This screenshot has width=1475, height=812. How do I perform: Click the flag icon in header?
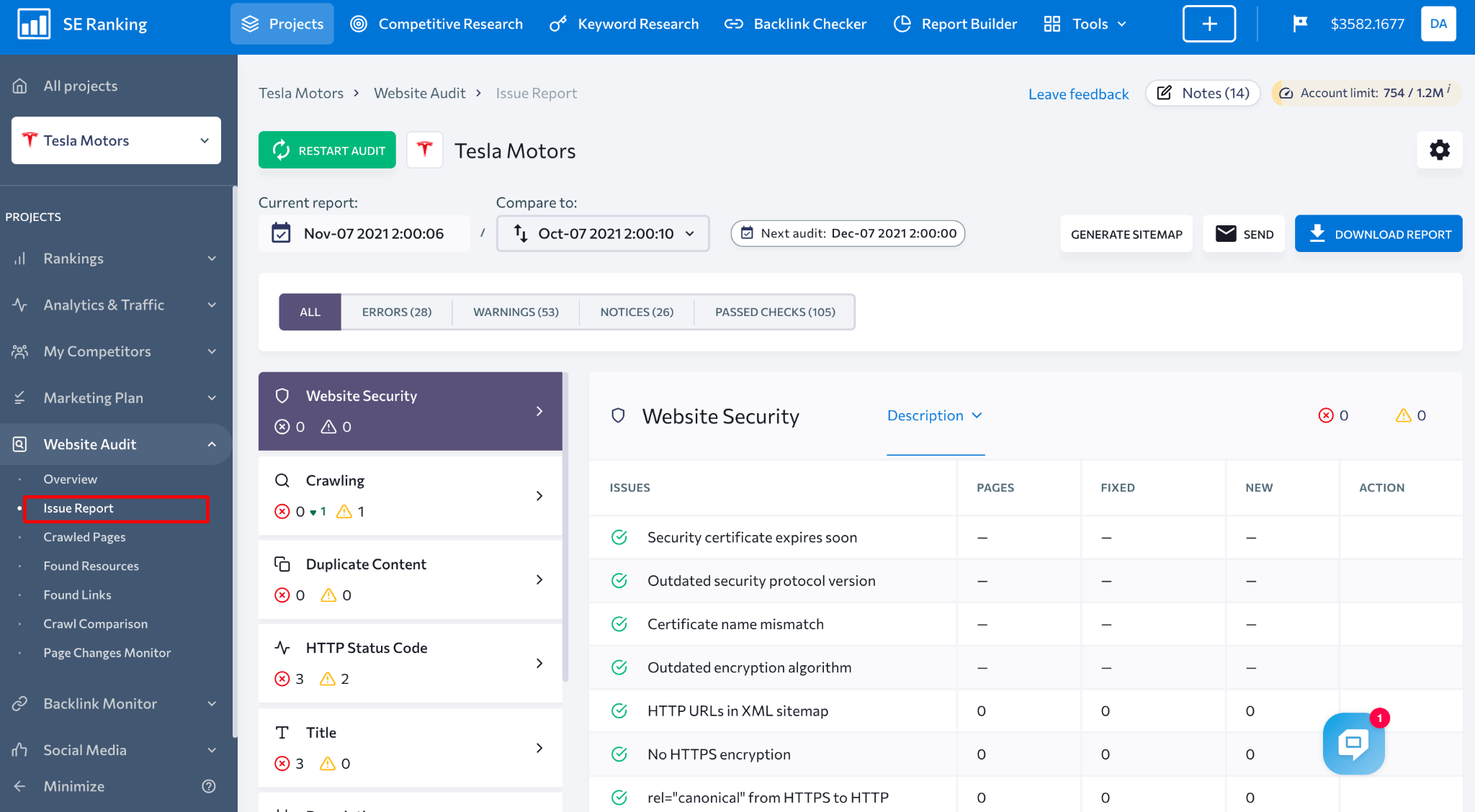(1300, 24)
